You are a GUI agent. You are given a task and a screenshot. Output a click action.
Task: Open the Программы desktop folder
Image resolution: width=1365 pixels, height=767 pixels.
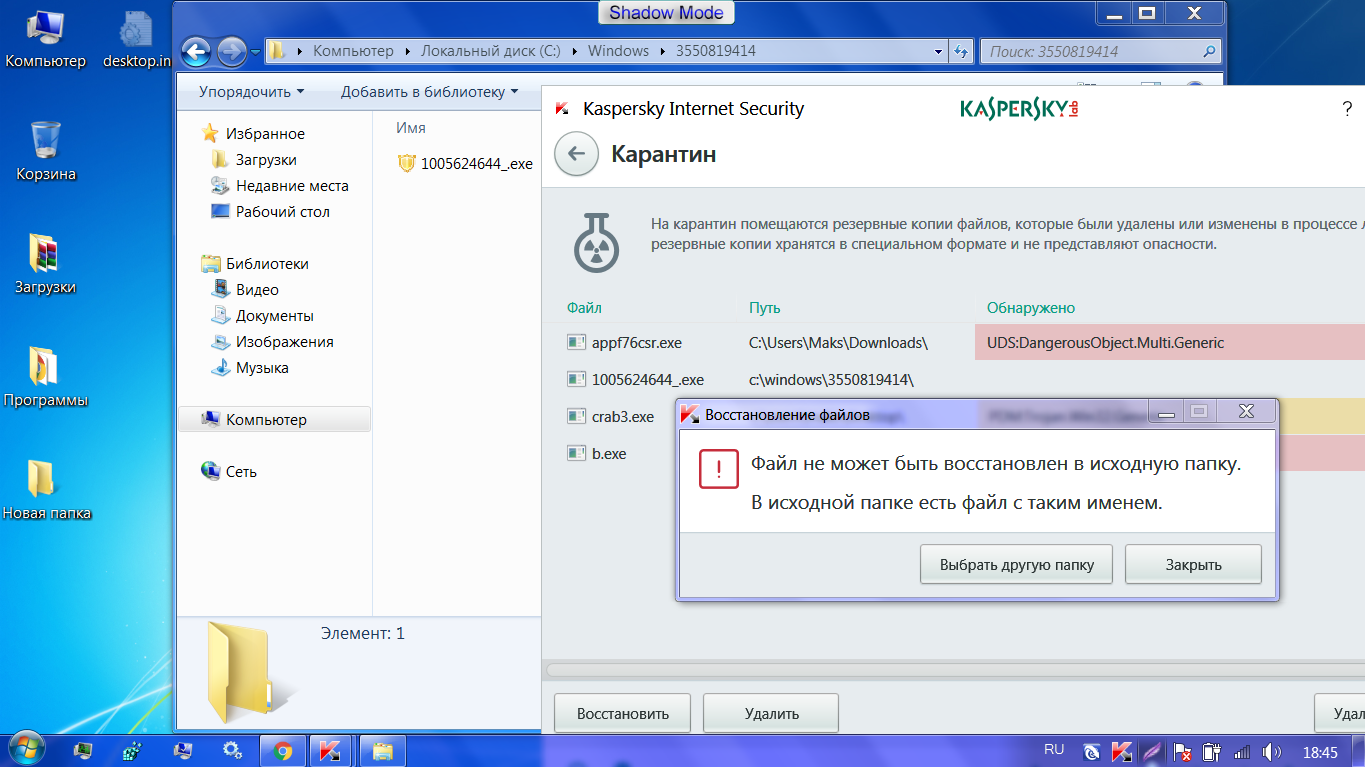pyautogui.click(x=45, y=377)
